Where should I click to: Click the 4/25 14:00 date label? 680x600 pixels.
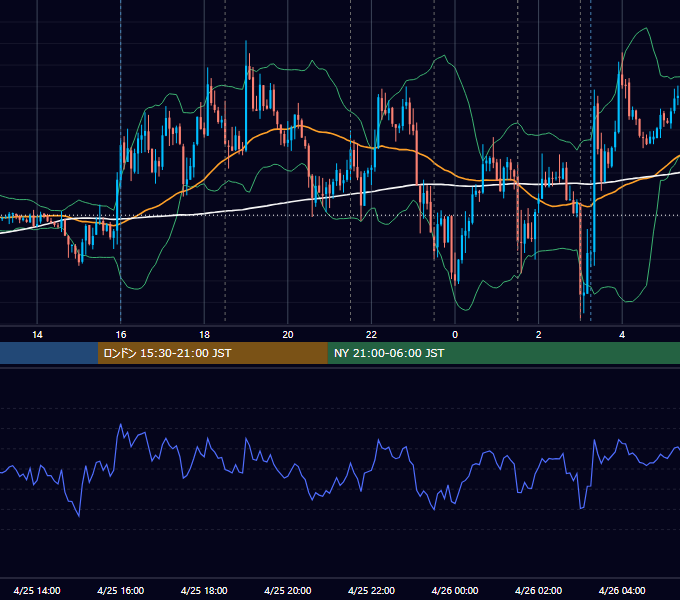(x=37, y=590)
